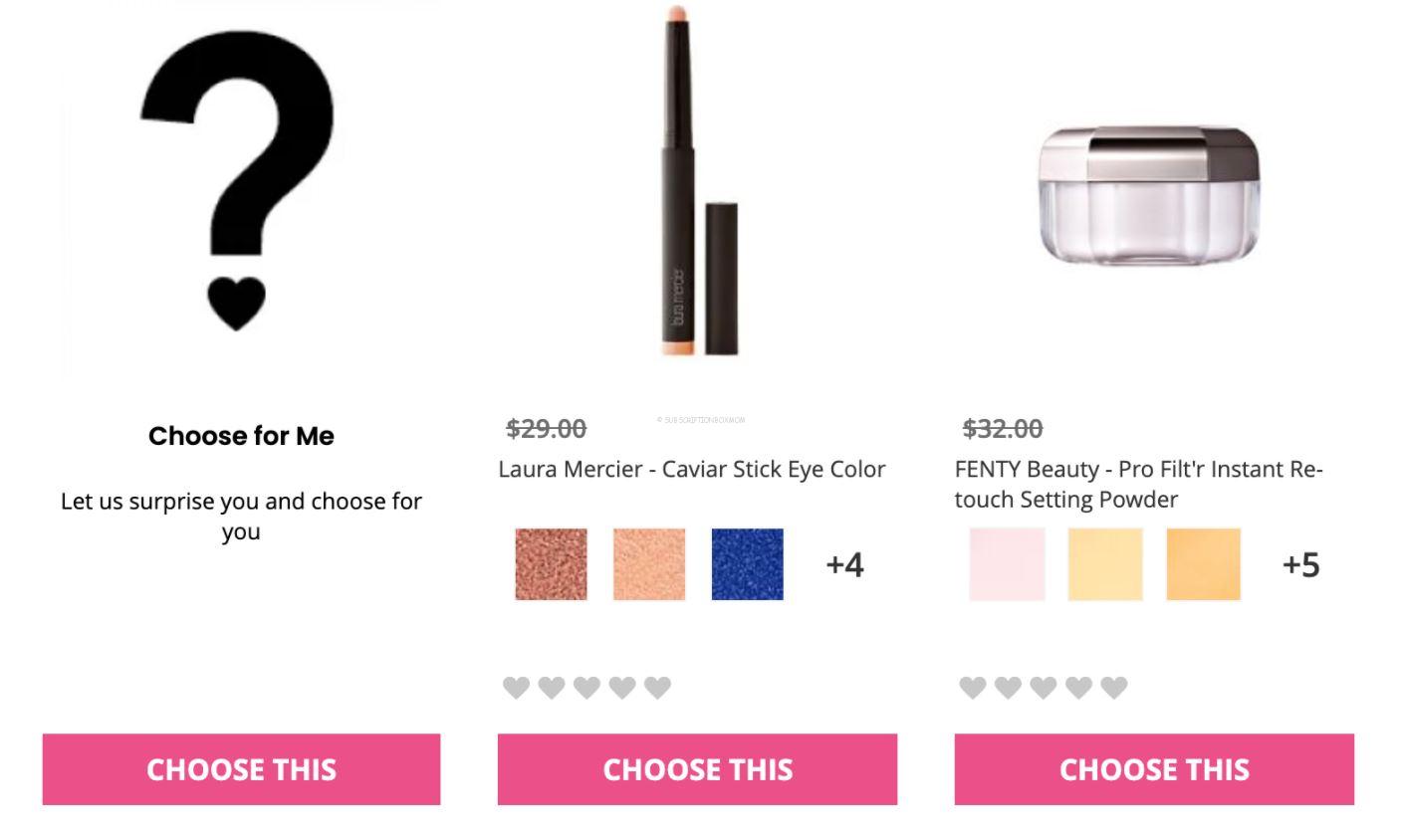1403x840 pixels.
Task: Pick the bronze shimmer Caviar Stick swatch
Action: tap(550, 563)
